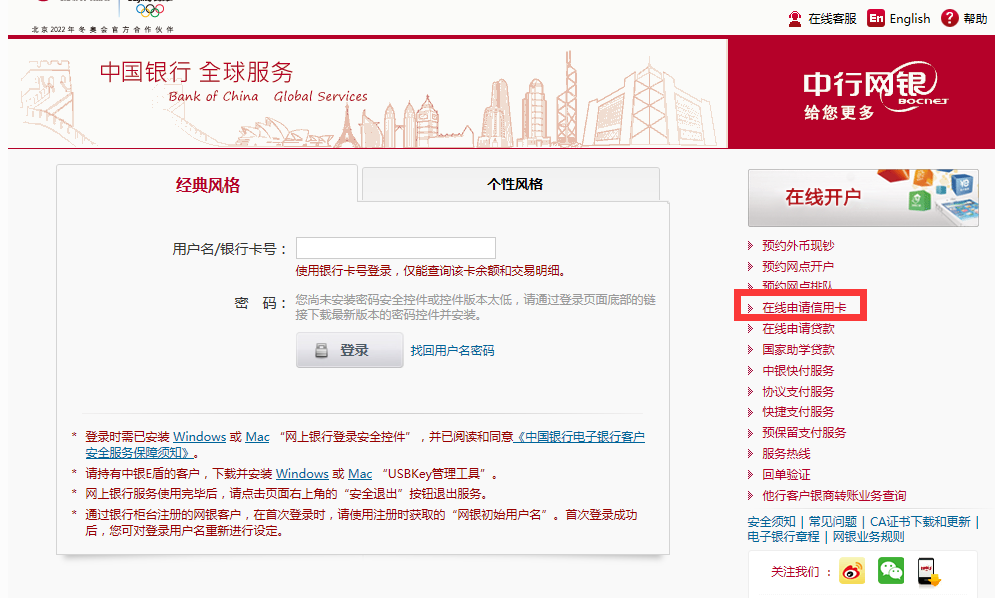Click the 帮助 question mark icon
The image size is (995, 598).
coord(949,18)
